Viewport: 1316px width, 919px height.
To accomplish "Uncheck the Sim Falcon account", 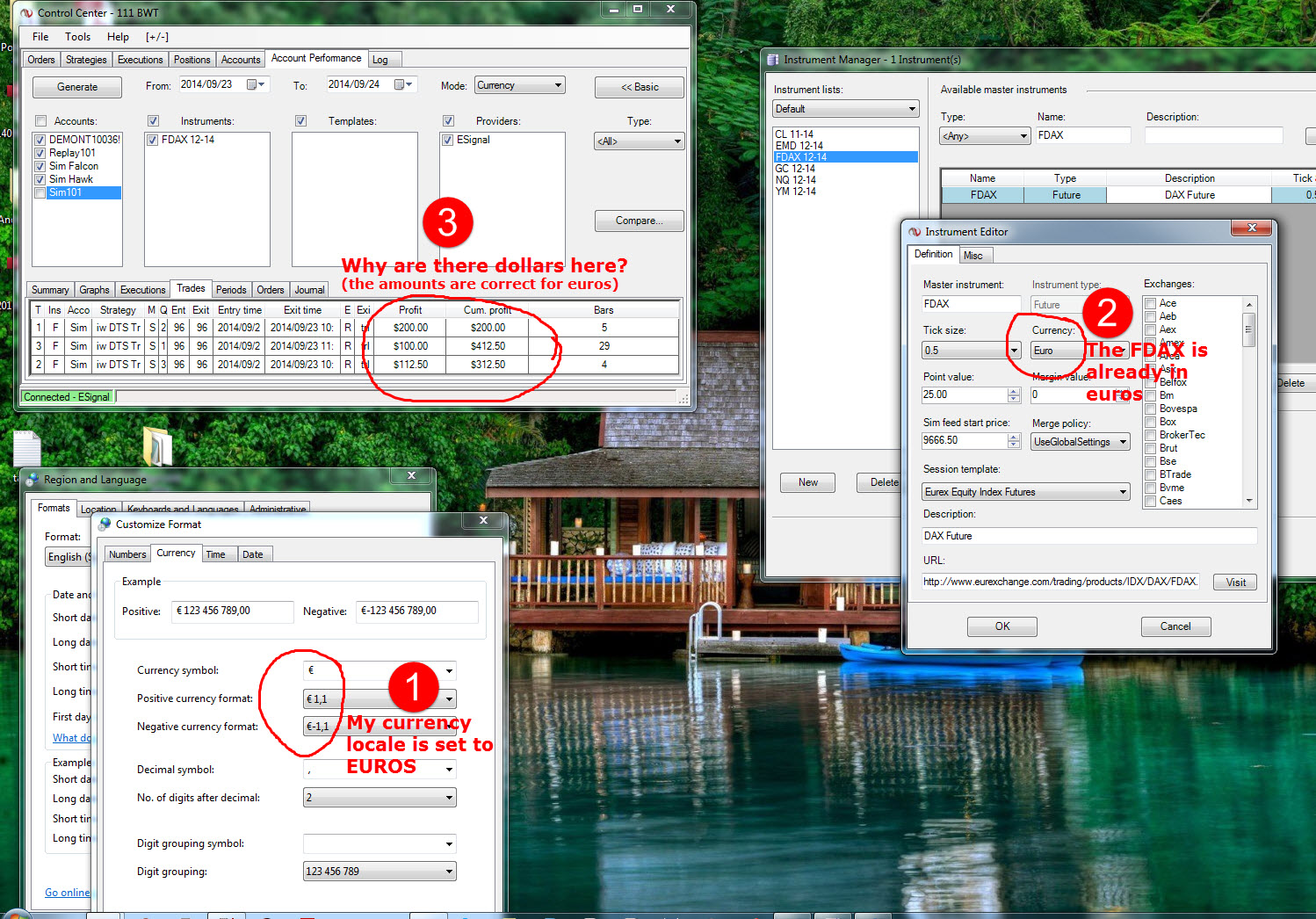I will tap(40, 166).
